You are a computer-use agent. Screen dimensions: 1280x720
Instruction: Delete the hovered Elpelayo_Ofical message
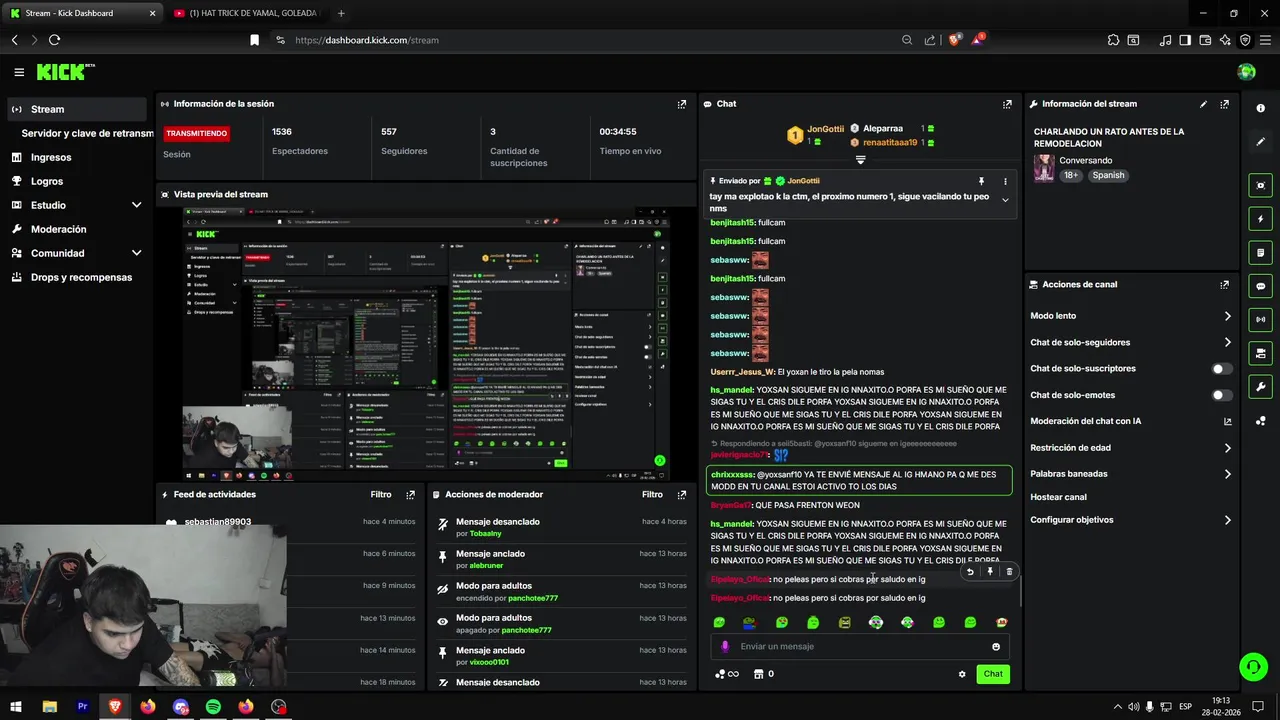1009,572
